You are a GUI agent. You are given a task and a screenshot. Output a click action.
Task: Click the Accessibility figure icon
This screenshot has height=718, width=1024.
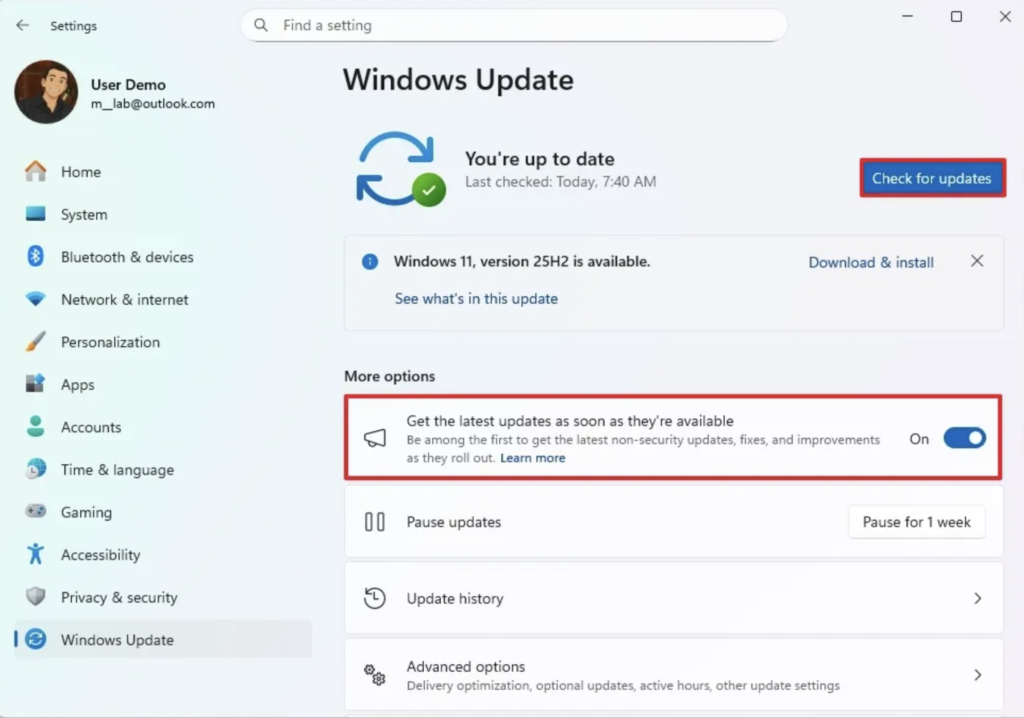pos(36,554)
